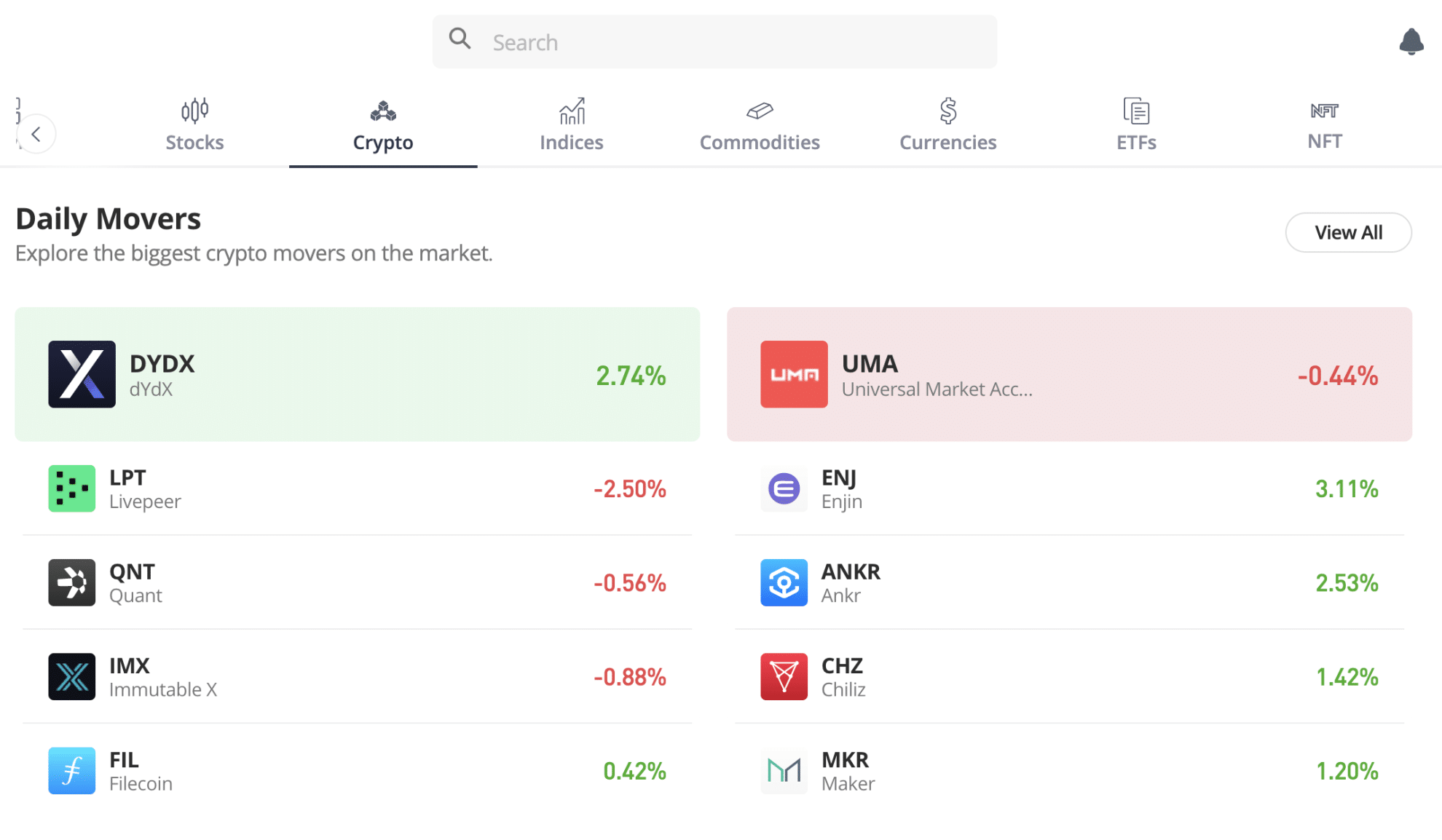Screen dimensions: 1442x840
Task: Switch to the Commodities tab
Action: pyautogui.click(x=760, y=126)
